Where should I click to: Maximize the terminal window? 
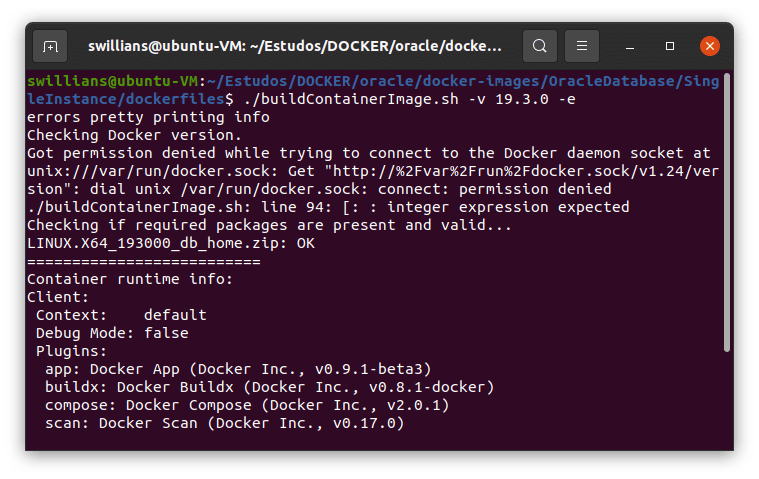pos(670,46)
